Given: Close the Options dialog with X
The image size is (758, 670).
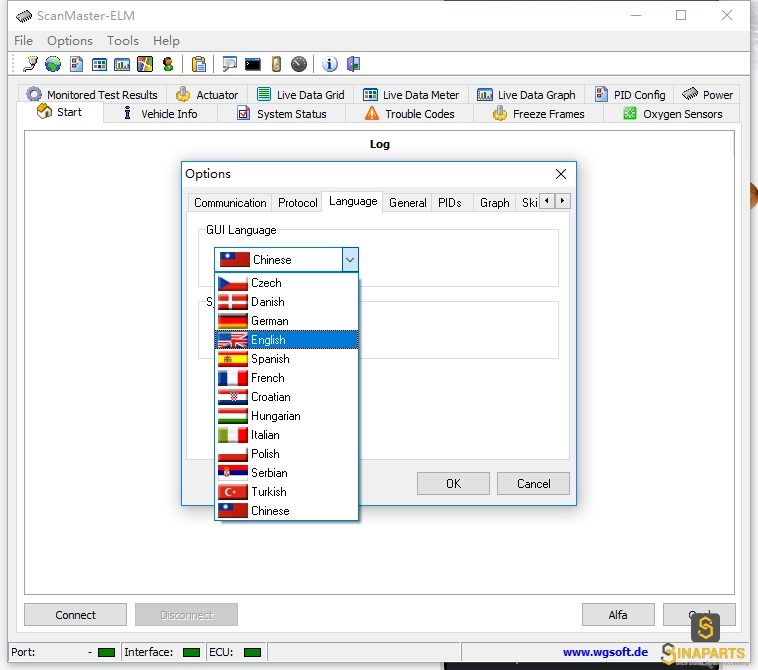Looking at the screenshot, I should pos(561,174).
